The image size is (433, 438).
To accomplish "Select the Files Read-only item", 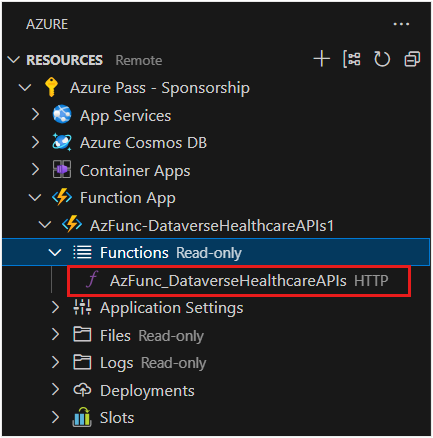I will pyautogui.click(x=152, y=336).
